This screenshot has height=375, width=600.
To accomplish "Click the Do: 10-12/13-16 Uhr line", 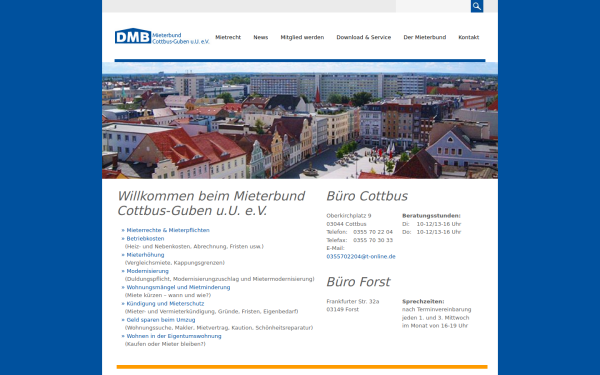I will [x=432, y=232].
